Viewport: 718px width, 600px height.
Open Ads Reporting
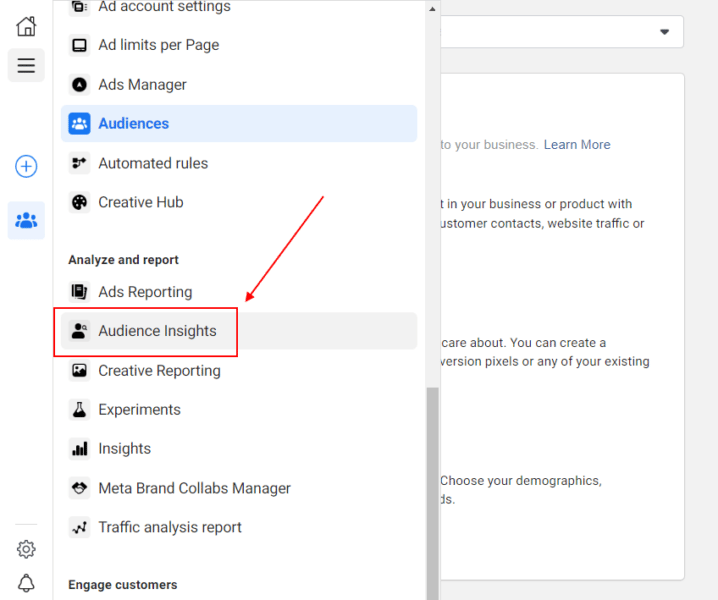pyautogui.click(x=239, y=292)
